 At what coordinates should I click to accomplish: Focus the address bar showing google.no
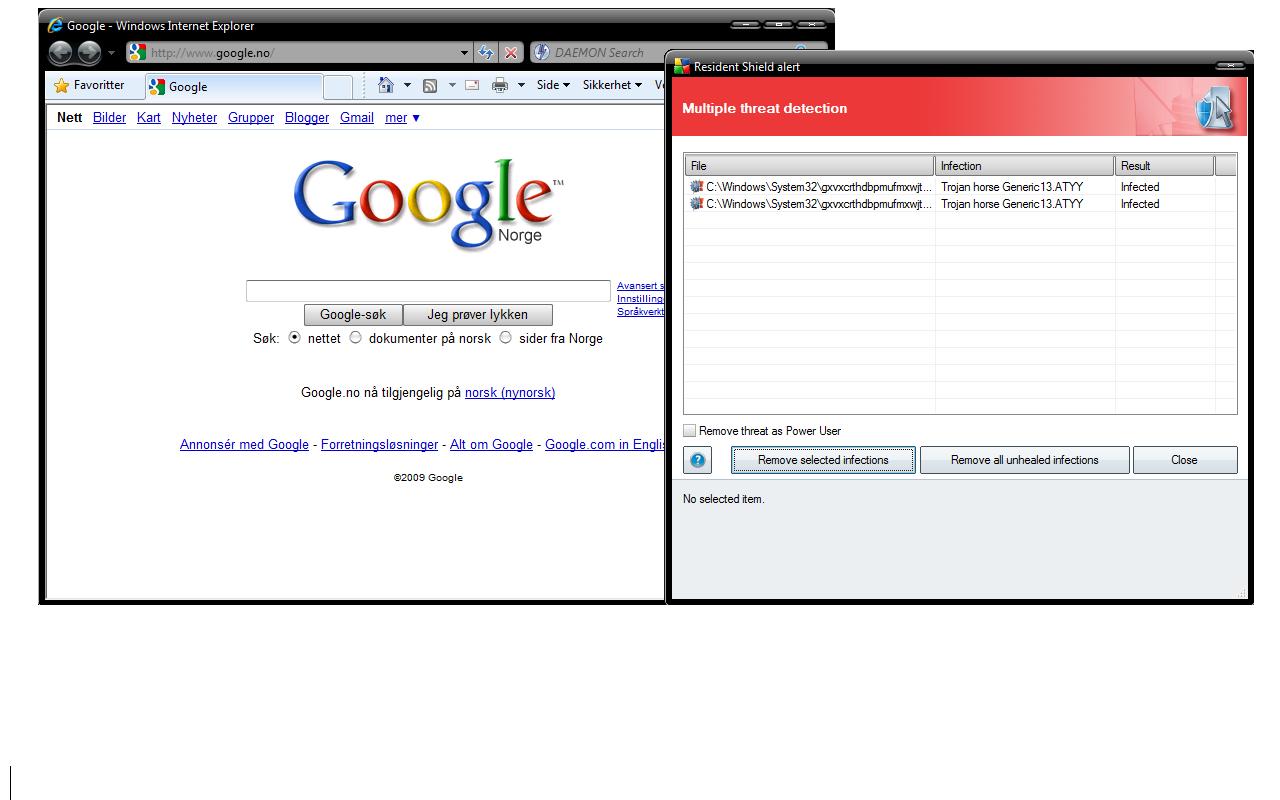pyautogui.click(x=299, y=53)
